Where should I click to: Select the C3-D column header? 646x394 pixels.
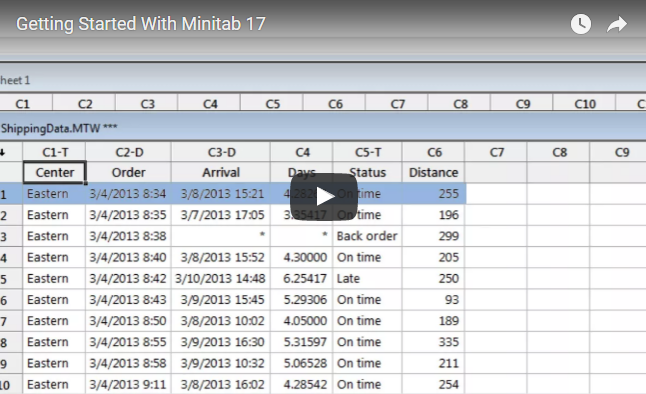click(x=221, y=152)
